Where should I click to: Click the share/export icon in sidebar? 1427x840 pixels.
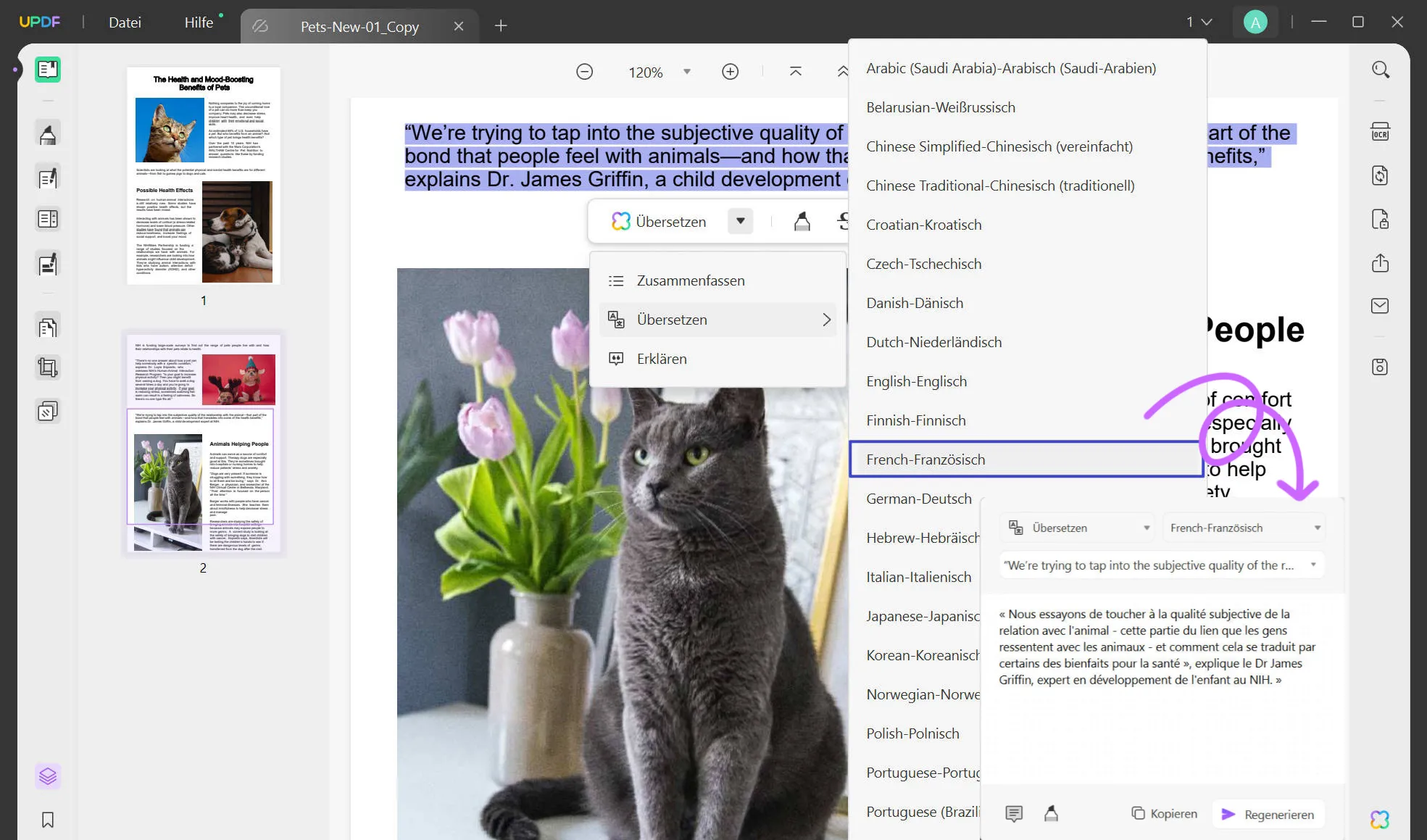click(1380, 262)
